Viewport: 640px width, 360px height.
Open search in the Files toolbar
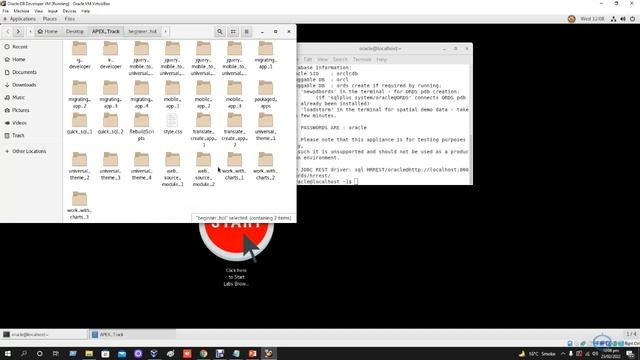coord(220,31)
